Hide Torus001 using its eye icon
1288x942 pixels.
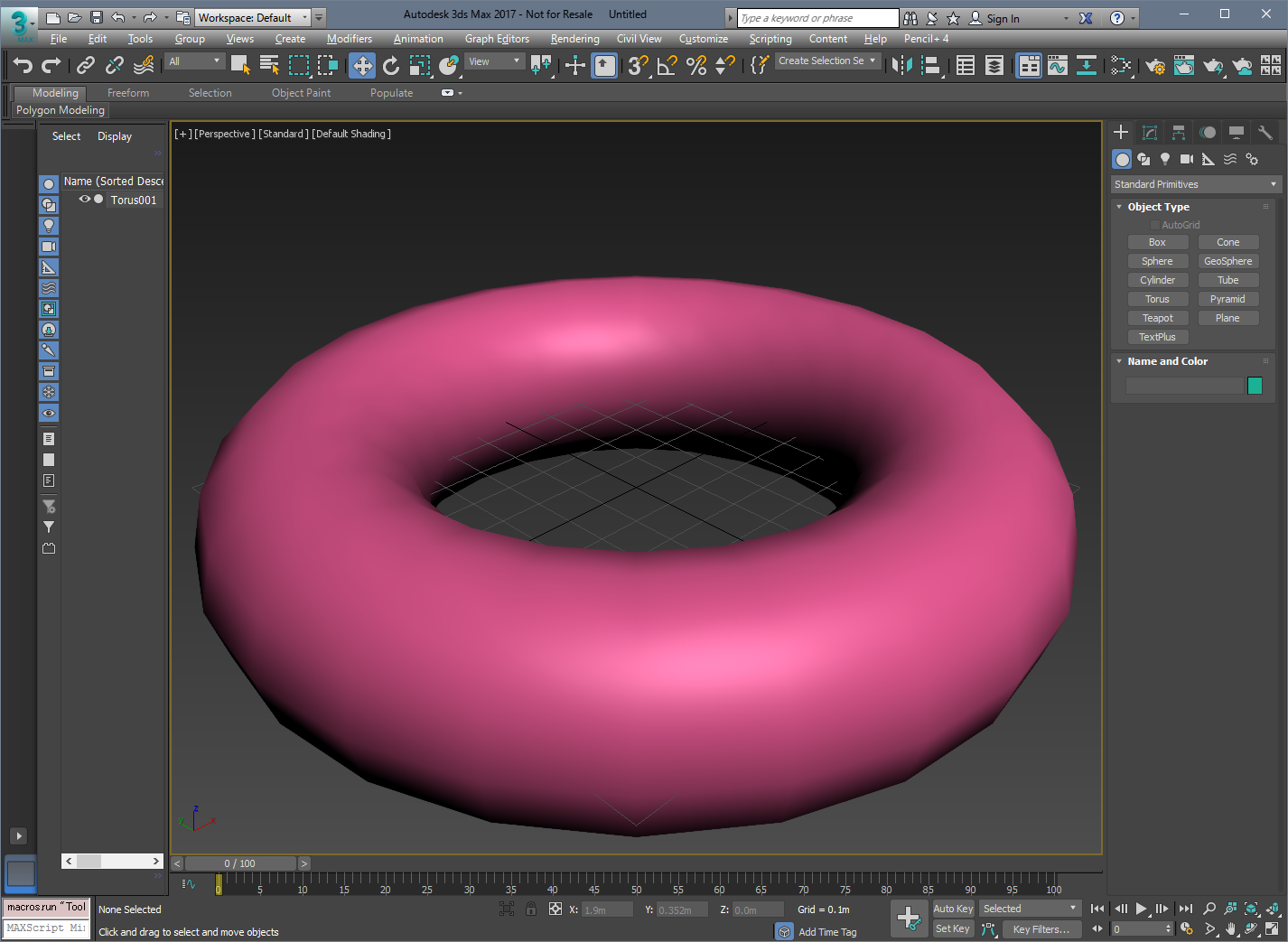[x=85, y=200]
